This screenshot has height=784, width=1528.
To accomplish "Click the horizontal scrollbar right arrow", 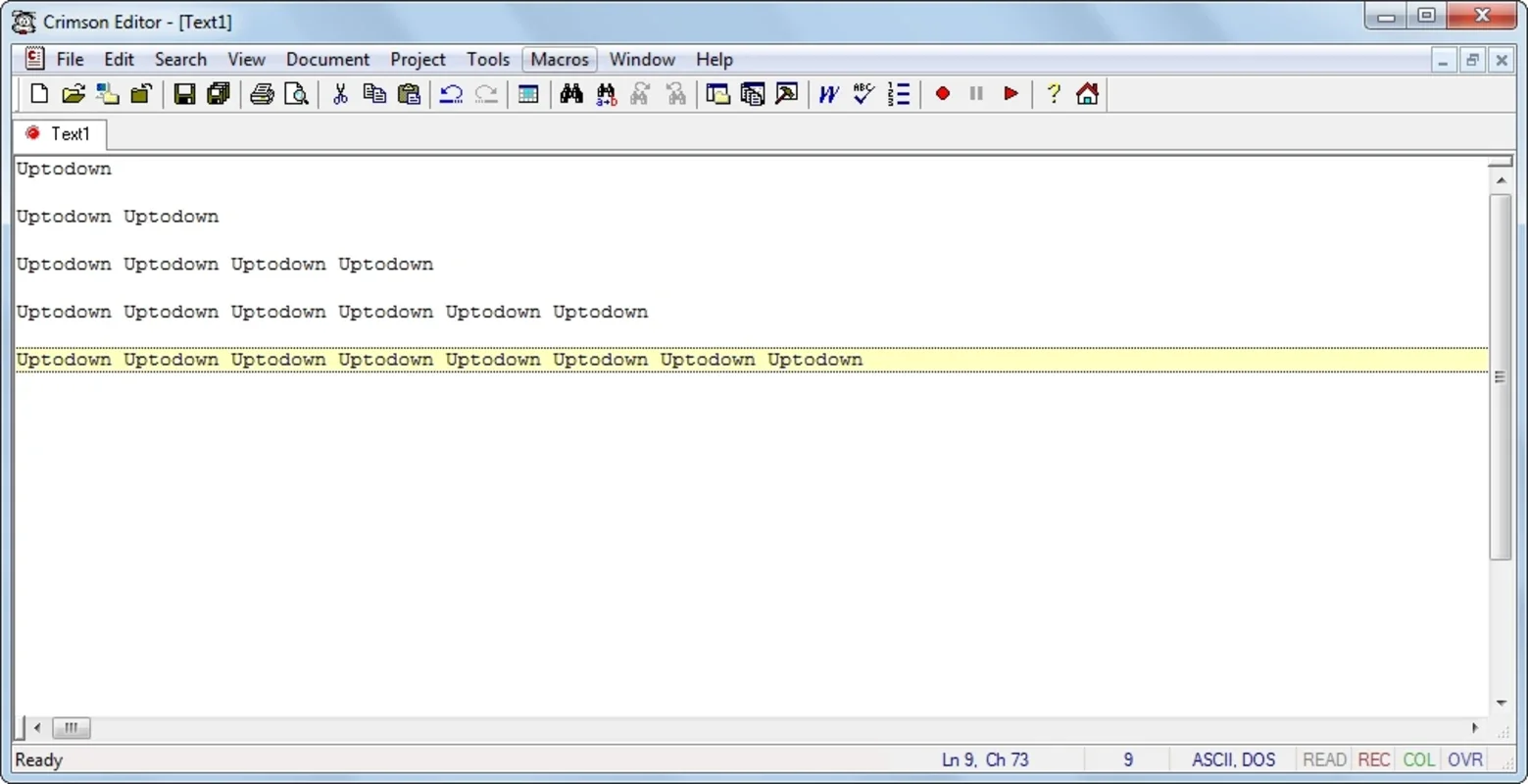I will (1475, 728).
